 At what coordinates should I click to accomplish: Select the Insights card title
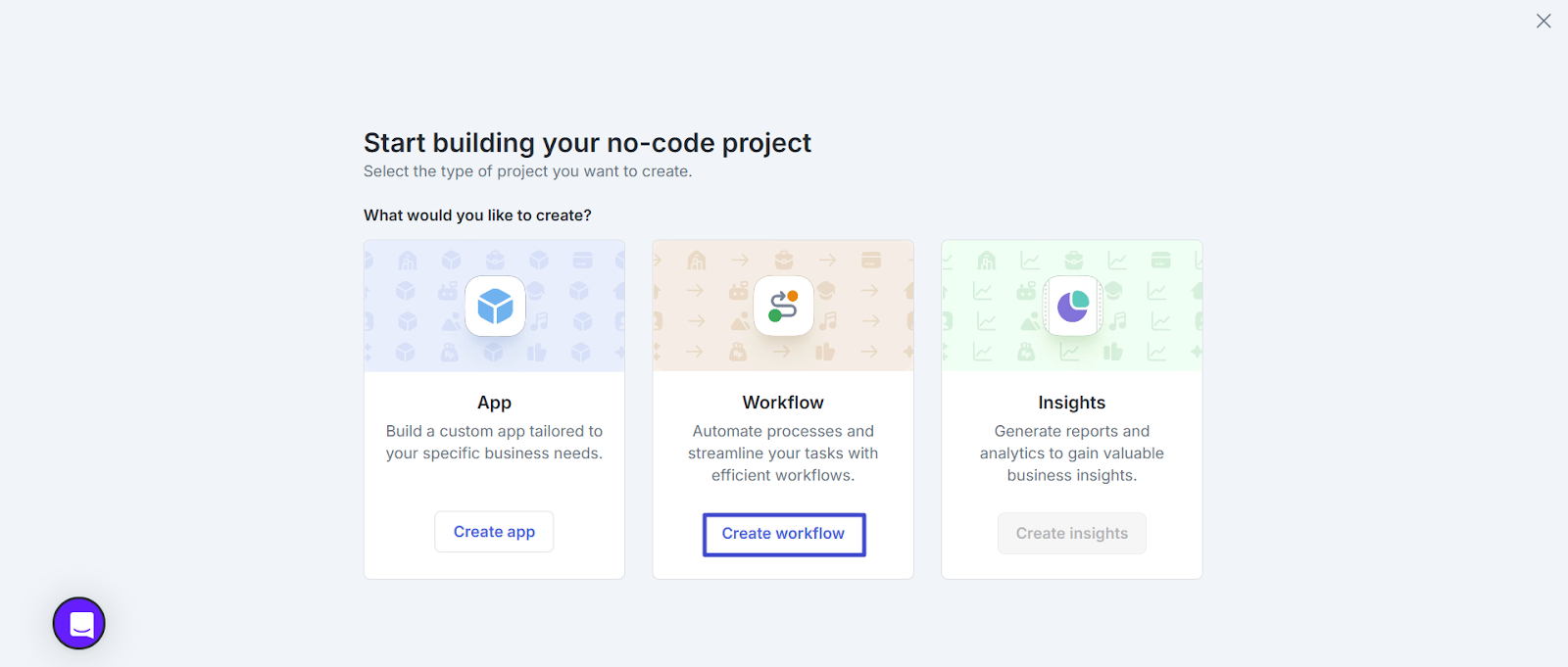(1071, 403)
